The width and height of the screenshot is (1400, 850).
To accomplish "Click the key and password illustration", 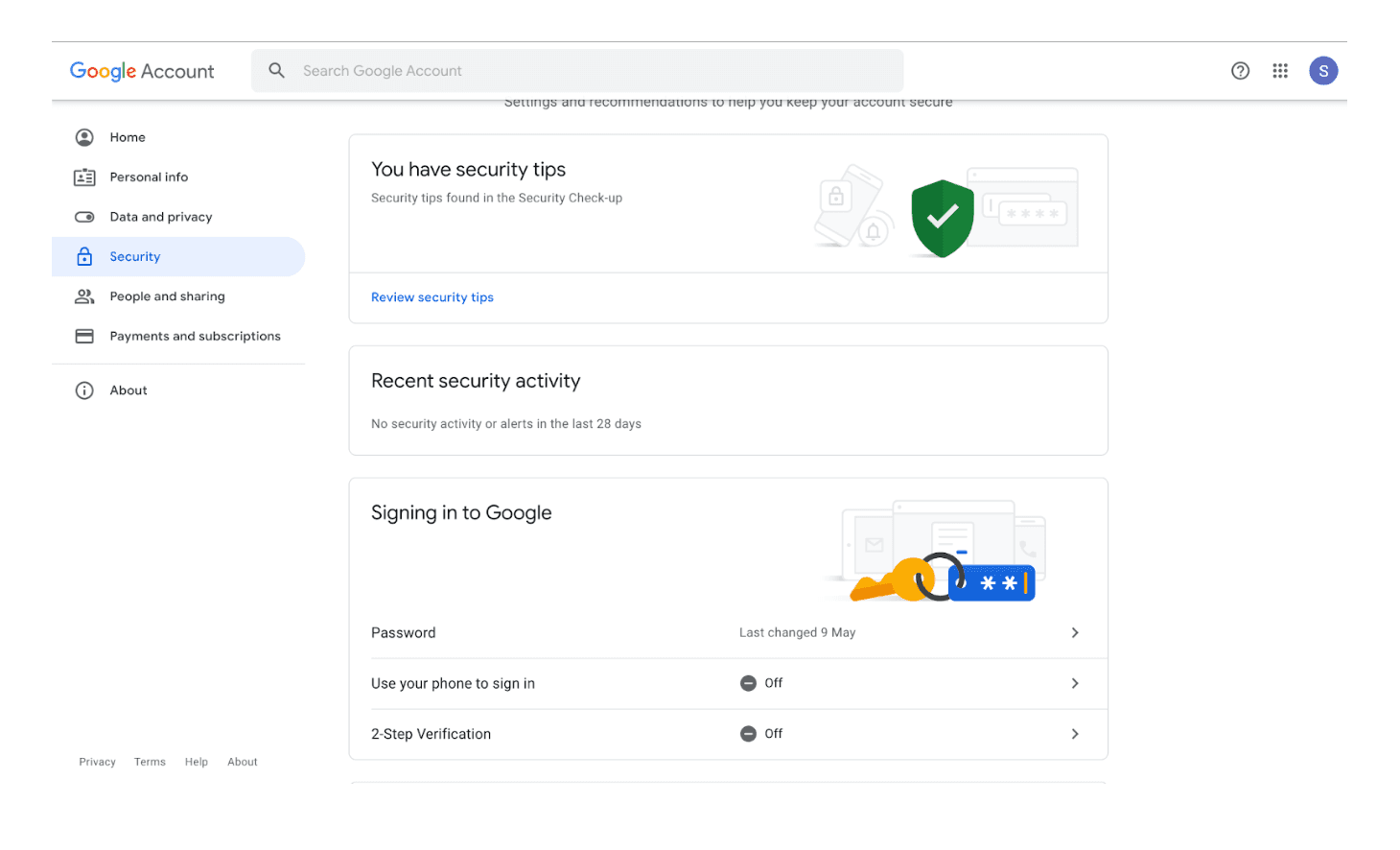I will click(x=944, y=577).
